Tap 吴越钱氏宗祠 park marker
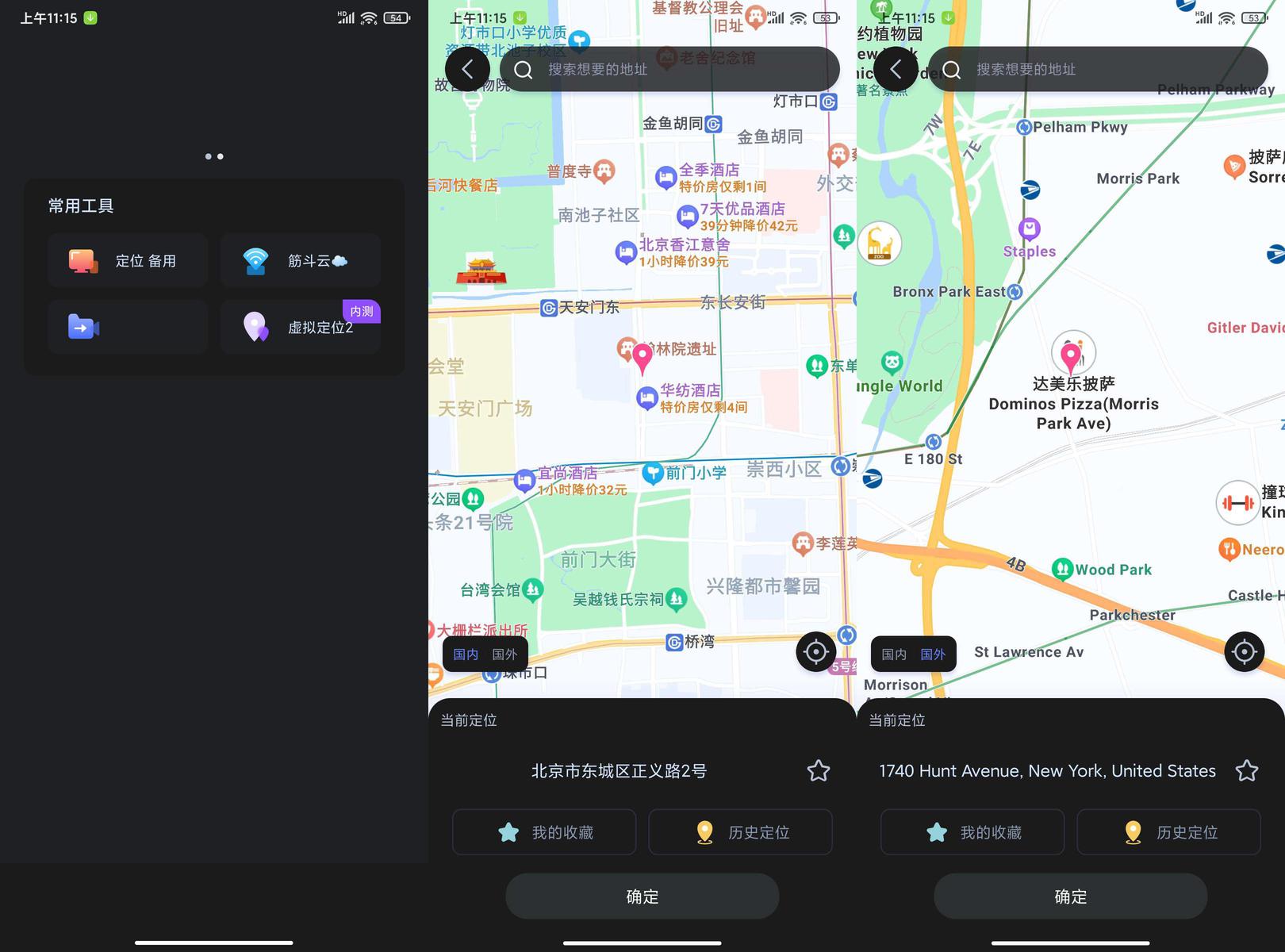1285x952 pixels. (x=677, y=599)
